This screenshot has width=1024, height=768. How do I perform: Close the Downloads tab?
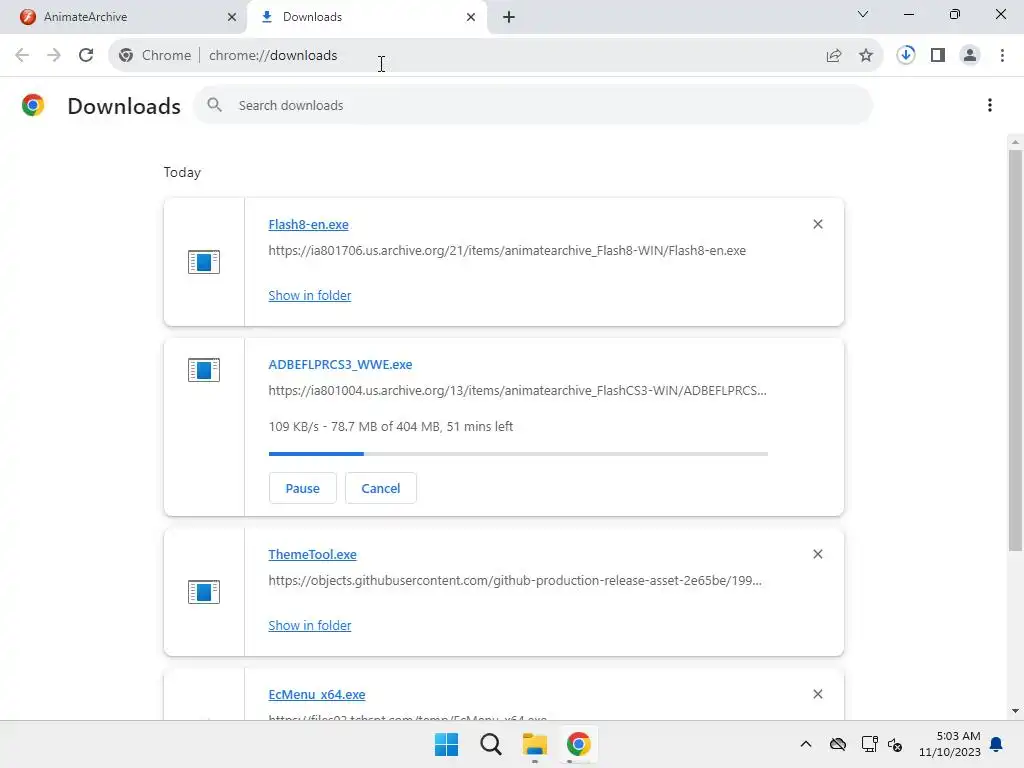(471, 17)
